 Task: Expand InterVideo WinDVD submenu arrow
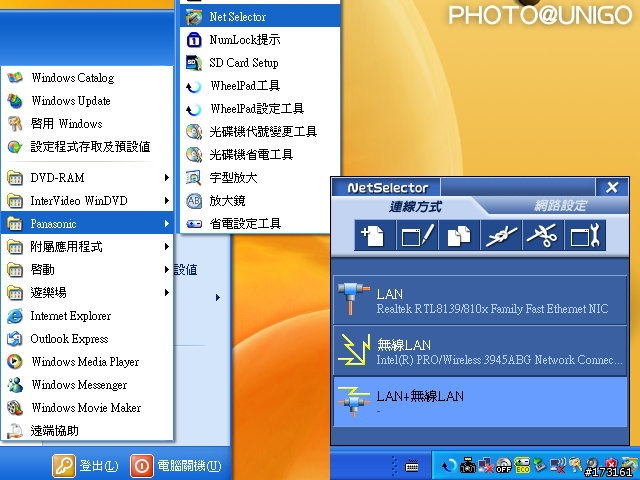[x=167, y=200]
